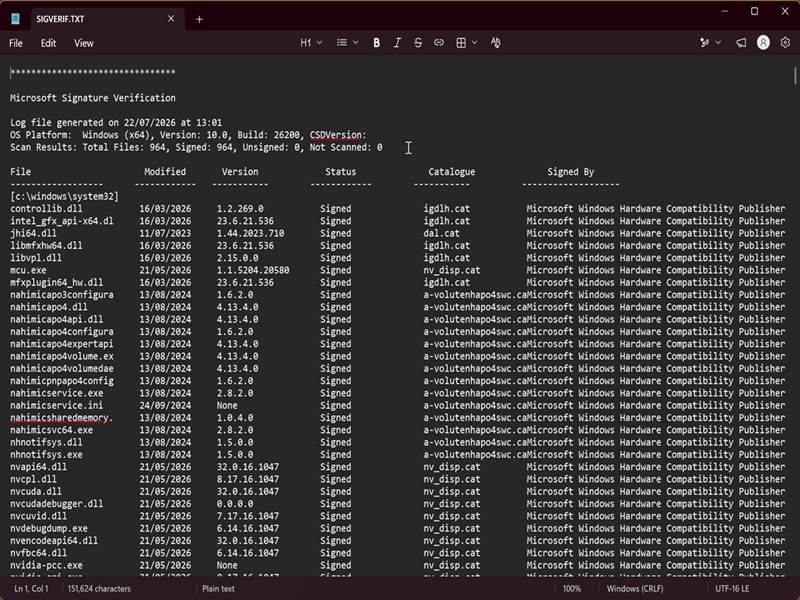
Task: Open the H1 heading dropdown
Action: (311, 43)
